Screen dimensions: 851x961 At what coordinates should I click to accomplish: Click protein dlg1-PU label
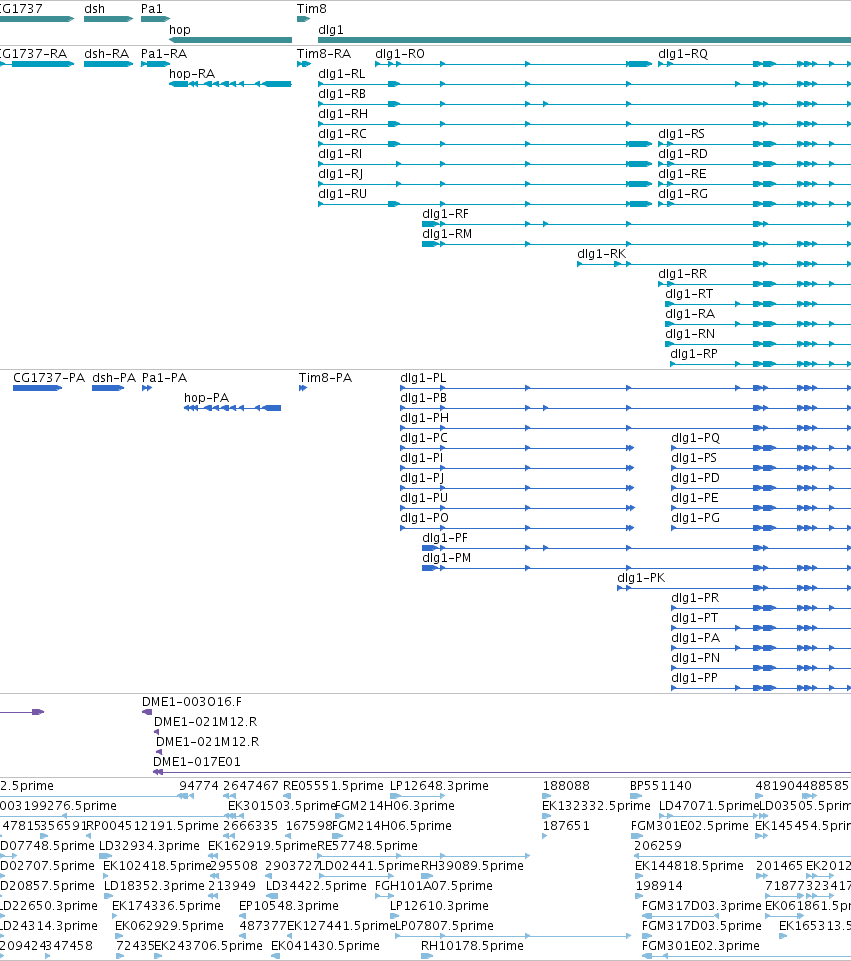pyautogui.click(x=423, y=498)
